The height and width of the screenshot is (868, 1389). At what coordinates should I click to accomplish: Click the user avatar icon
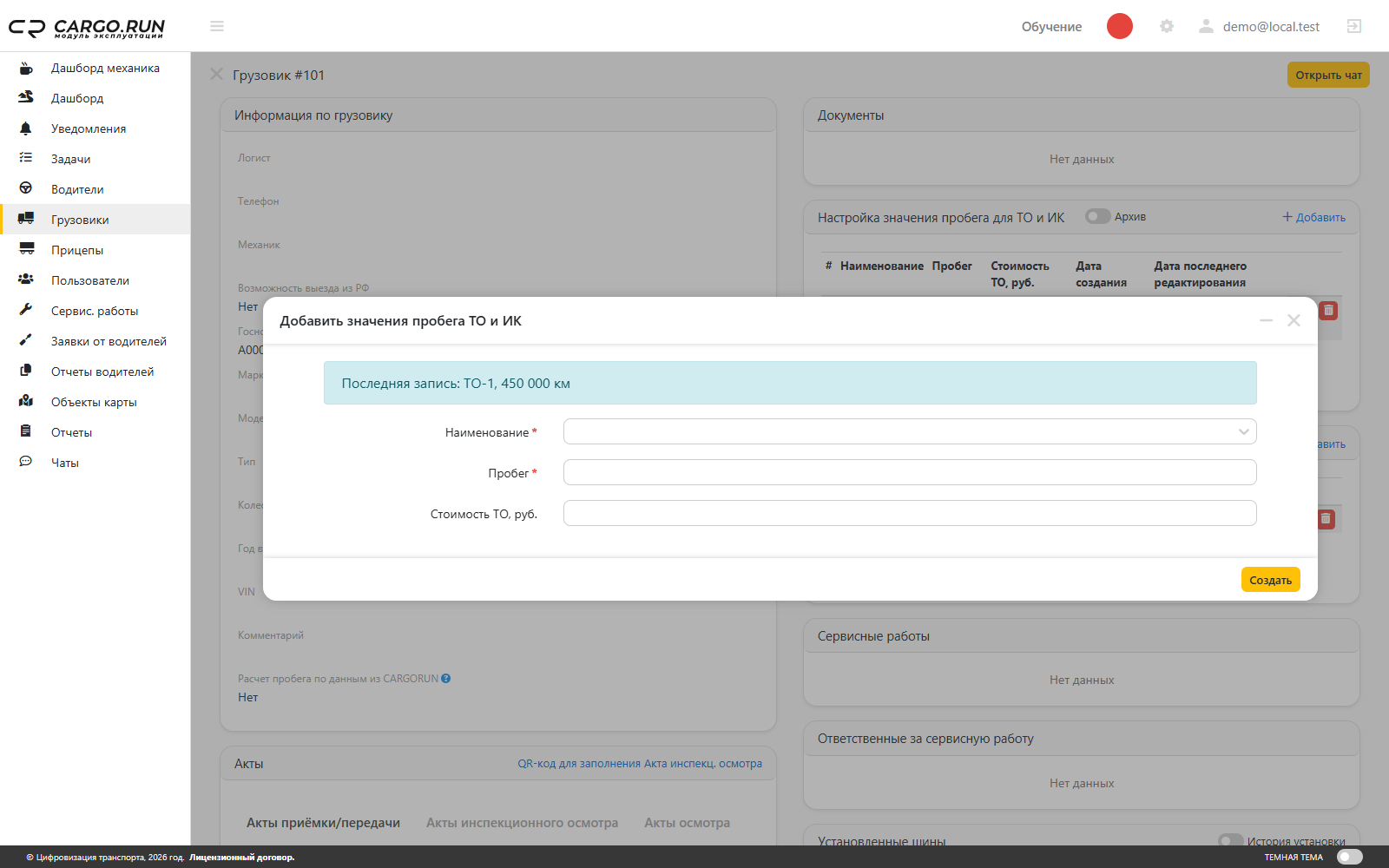coord(1206,26)
